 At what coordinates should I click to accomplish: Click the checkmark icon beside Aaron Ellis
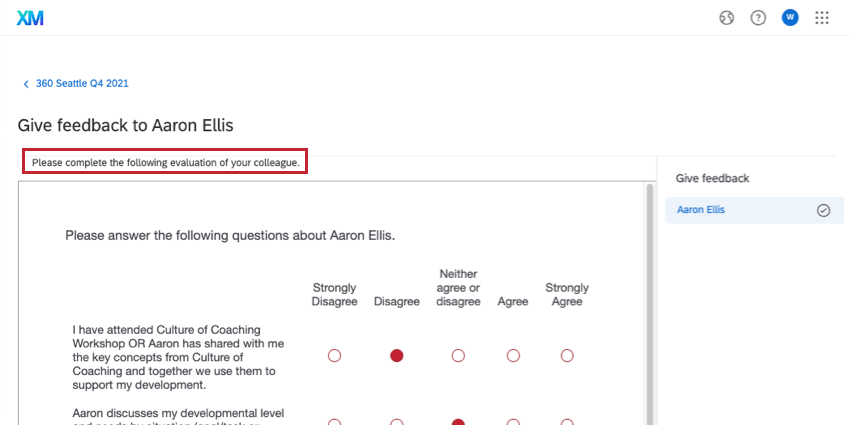[x=824, y=210]
